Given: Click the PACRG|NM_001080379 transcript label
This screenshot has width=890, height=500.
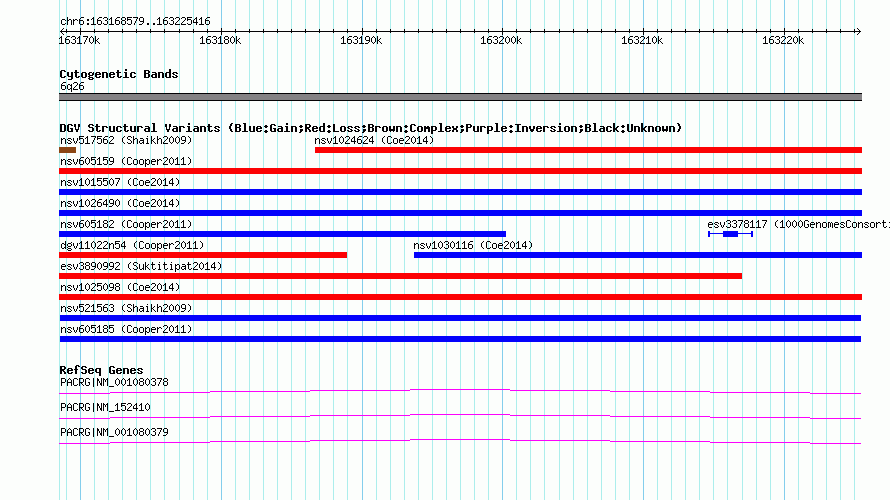Looking at the screenshot, I should [114, 432].
